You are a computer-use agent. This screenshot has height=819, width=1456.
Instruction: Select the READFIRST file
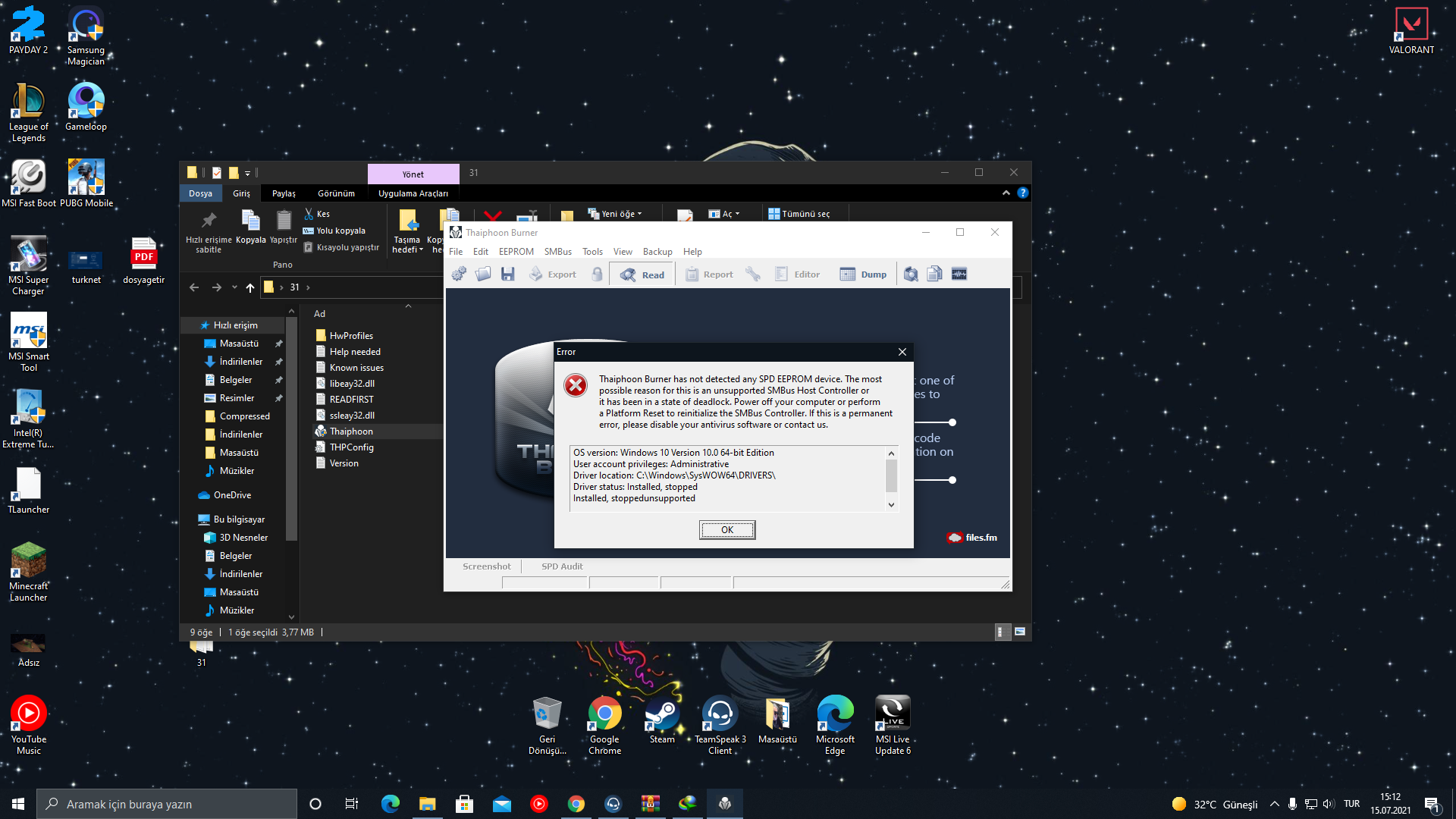pos(351,400)
